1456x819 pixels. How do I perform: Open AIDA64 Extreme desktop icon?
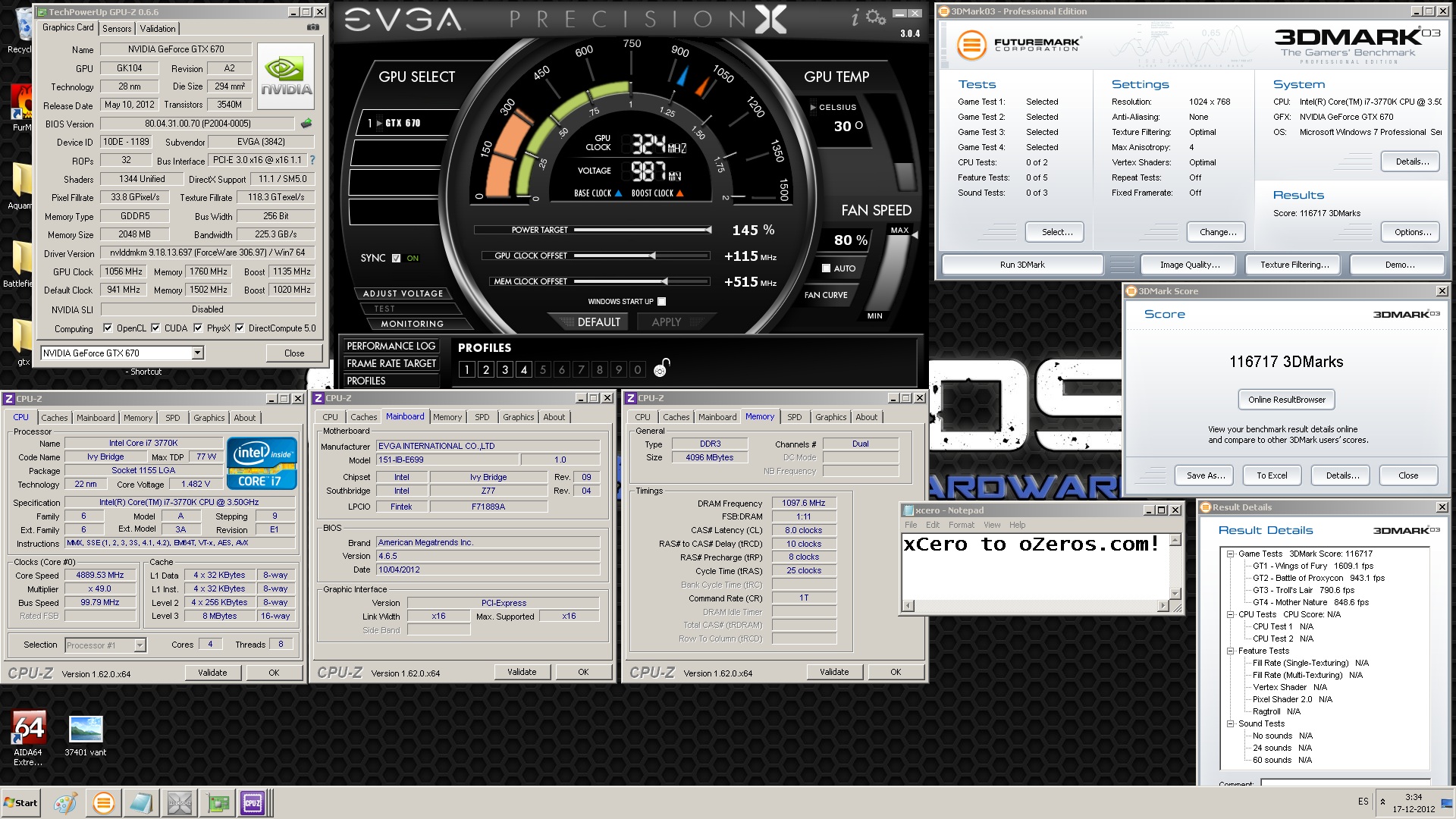(x=28, y=739)
